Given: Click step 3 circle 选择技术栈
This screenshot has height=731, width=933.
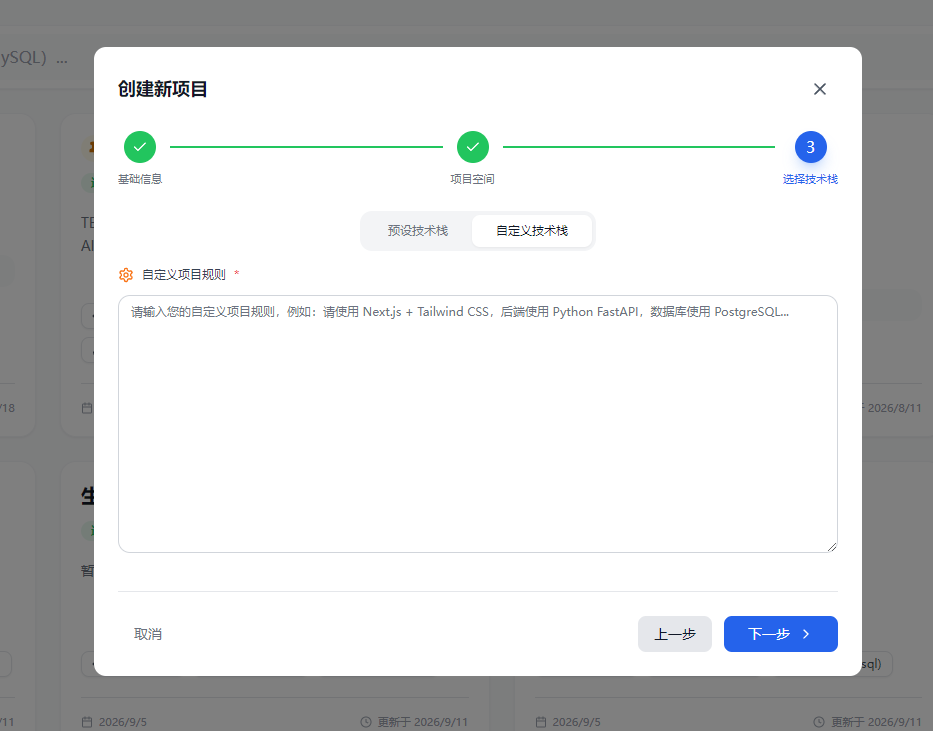Looking at the screenshot, I should (810, 147).
